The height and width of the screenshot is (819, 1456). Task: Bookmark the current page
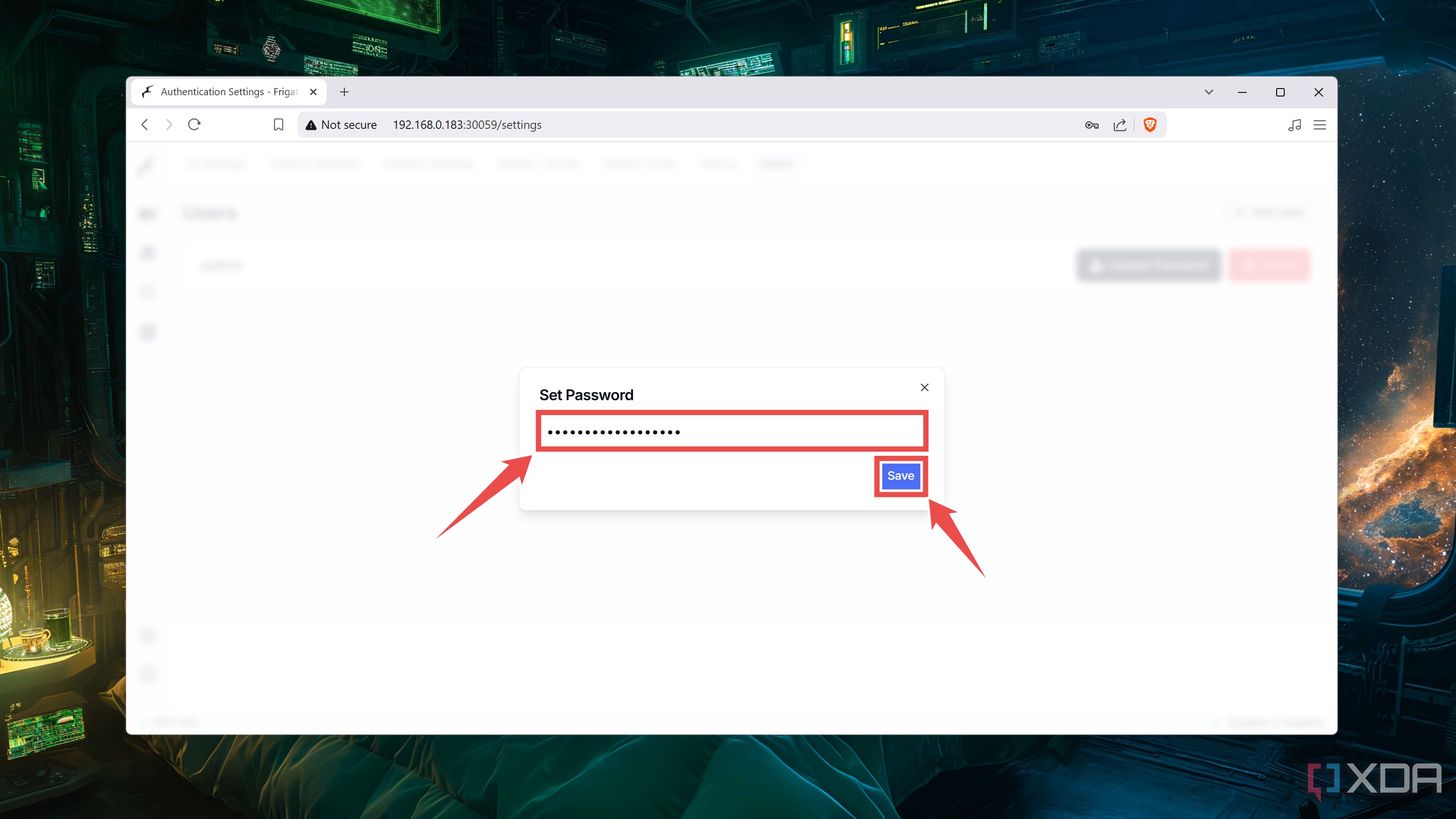(x=278, y=124)
